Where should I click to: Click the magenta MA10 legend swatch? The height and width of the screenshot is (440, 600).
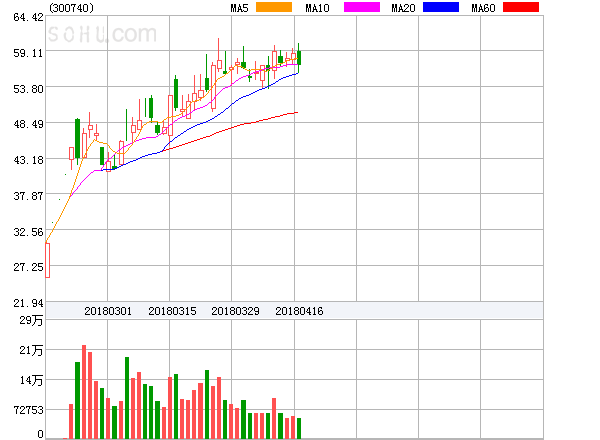[362, 7]
